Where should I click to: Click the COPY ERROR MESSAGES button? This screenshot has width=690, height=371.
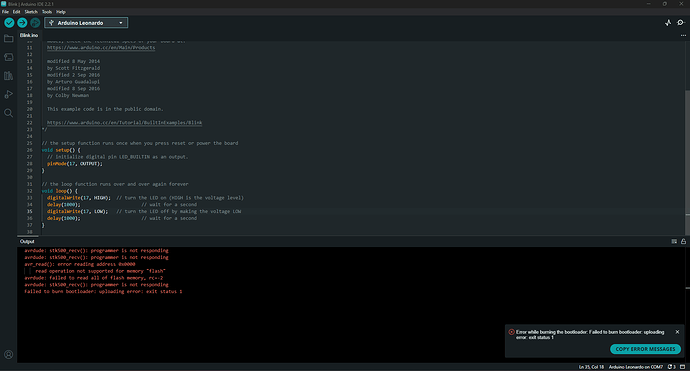pyautogui.click(x=645, y=349)
